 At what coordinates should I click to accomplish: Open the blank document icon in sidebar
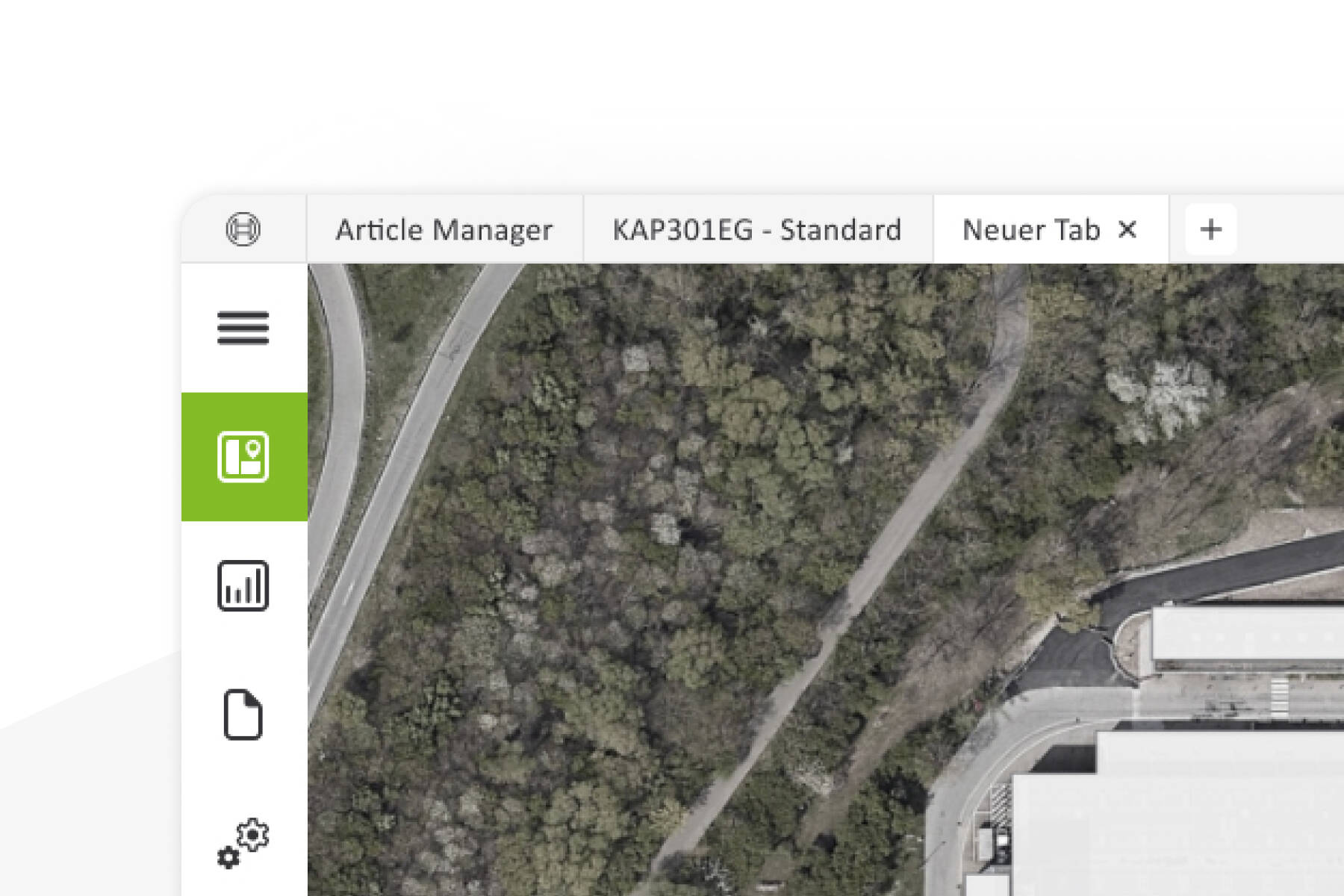coord(243,715)
